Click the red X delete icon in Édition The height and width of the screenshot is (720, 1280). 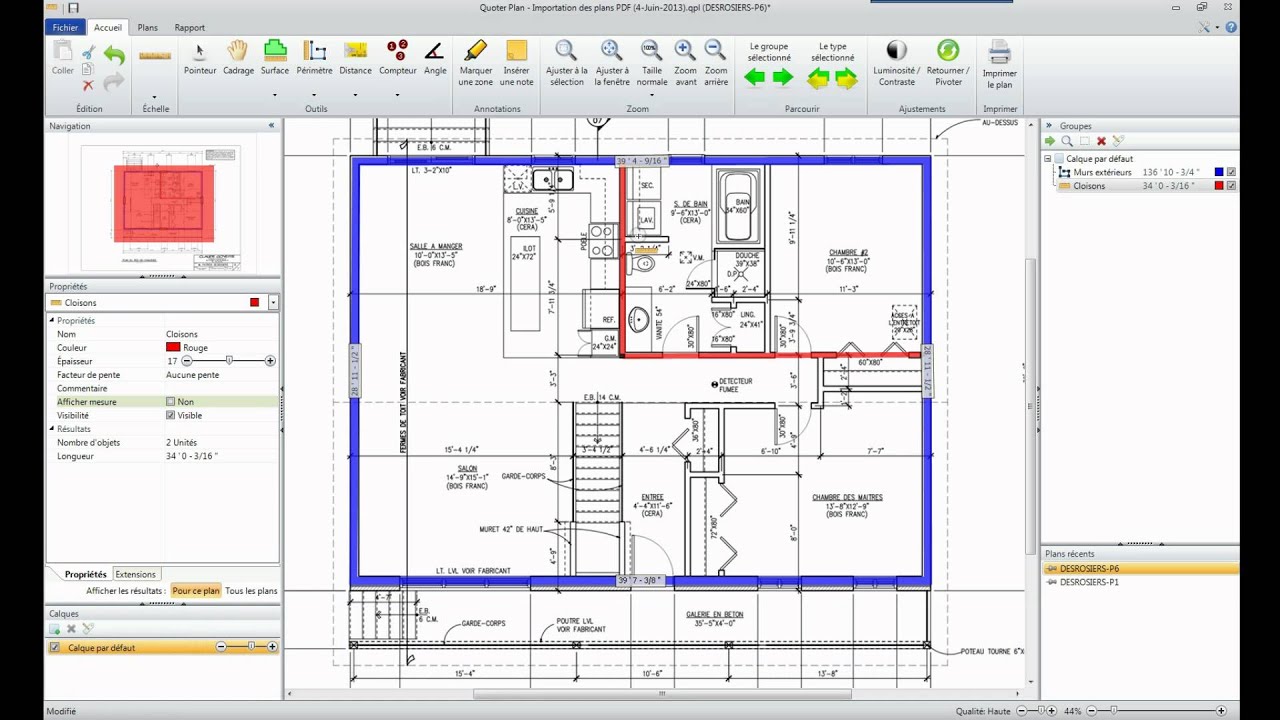tap(88, 86)
